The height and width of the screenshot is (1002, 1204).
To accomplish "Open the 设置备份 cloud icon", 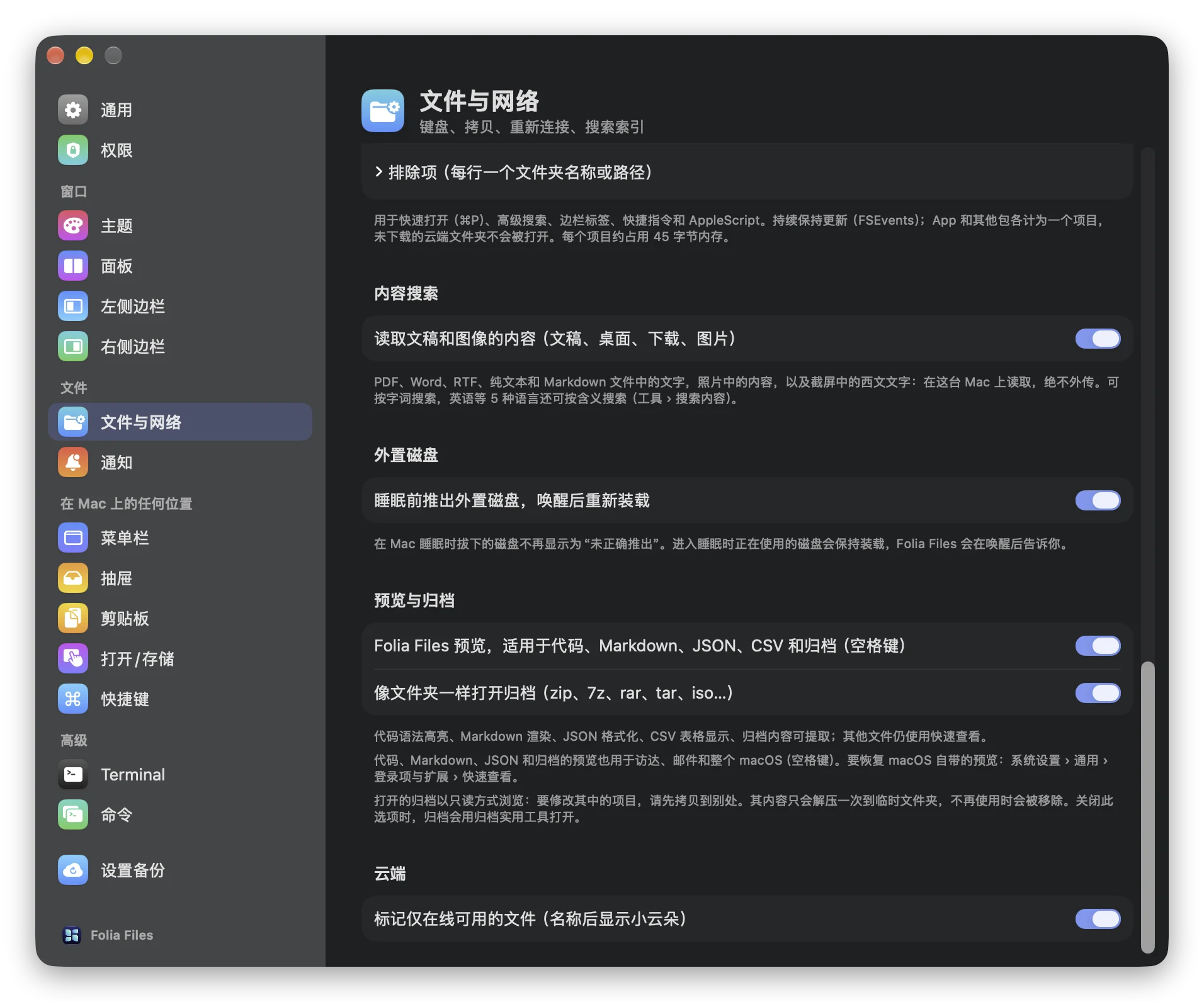I will point(73,870).
